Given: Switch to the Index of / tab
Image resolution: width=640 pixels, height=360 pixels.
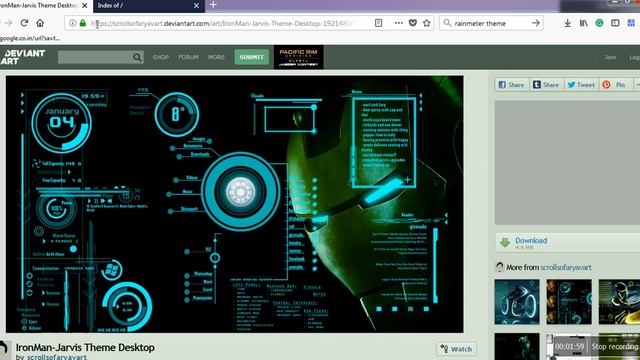Looking at the screenshot, I should (x=149, y=6).
